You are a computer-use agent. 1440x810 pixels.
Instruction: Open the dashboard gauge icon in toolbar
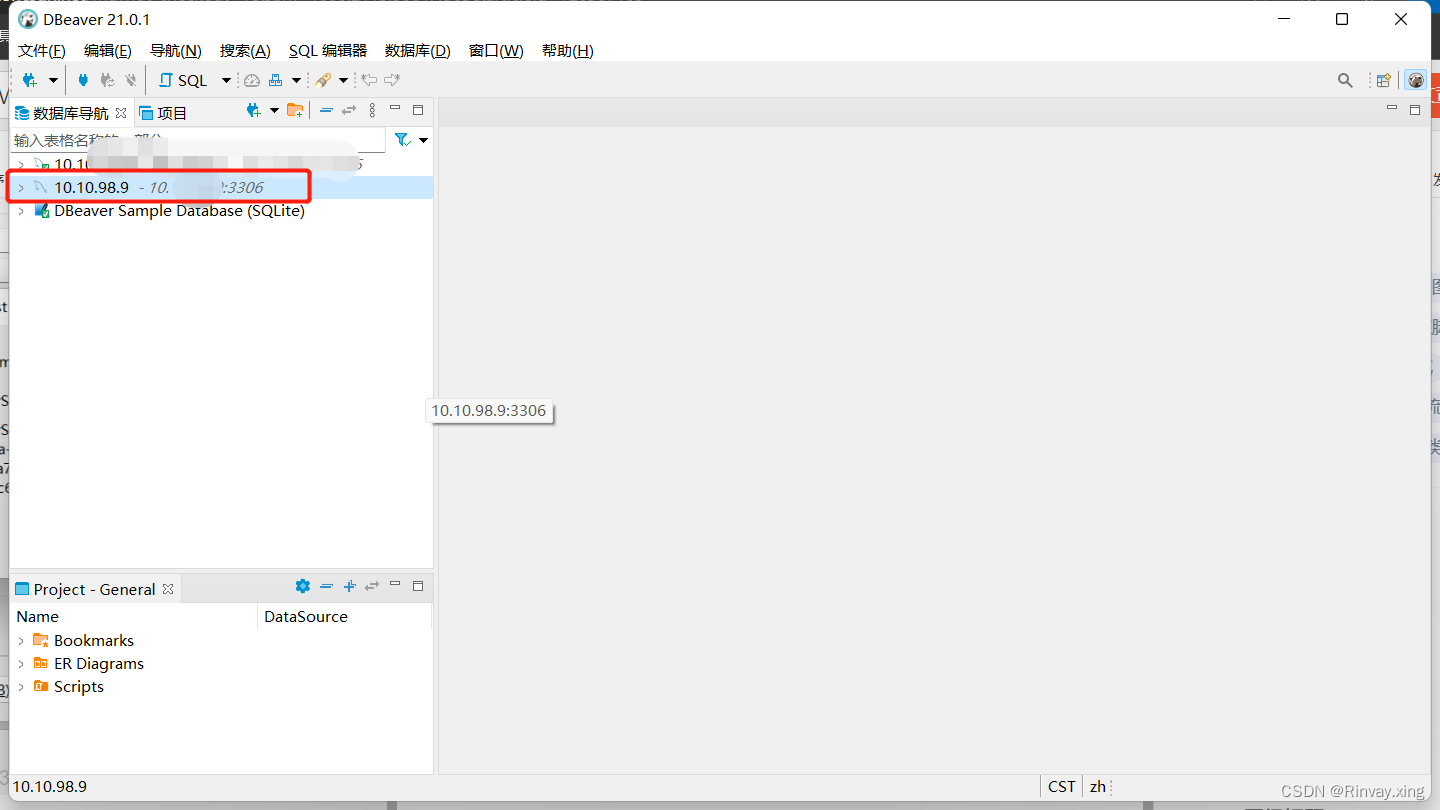click(x=252, y=80)
